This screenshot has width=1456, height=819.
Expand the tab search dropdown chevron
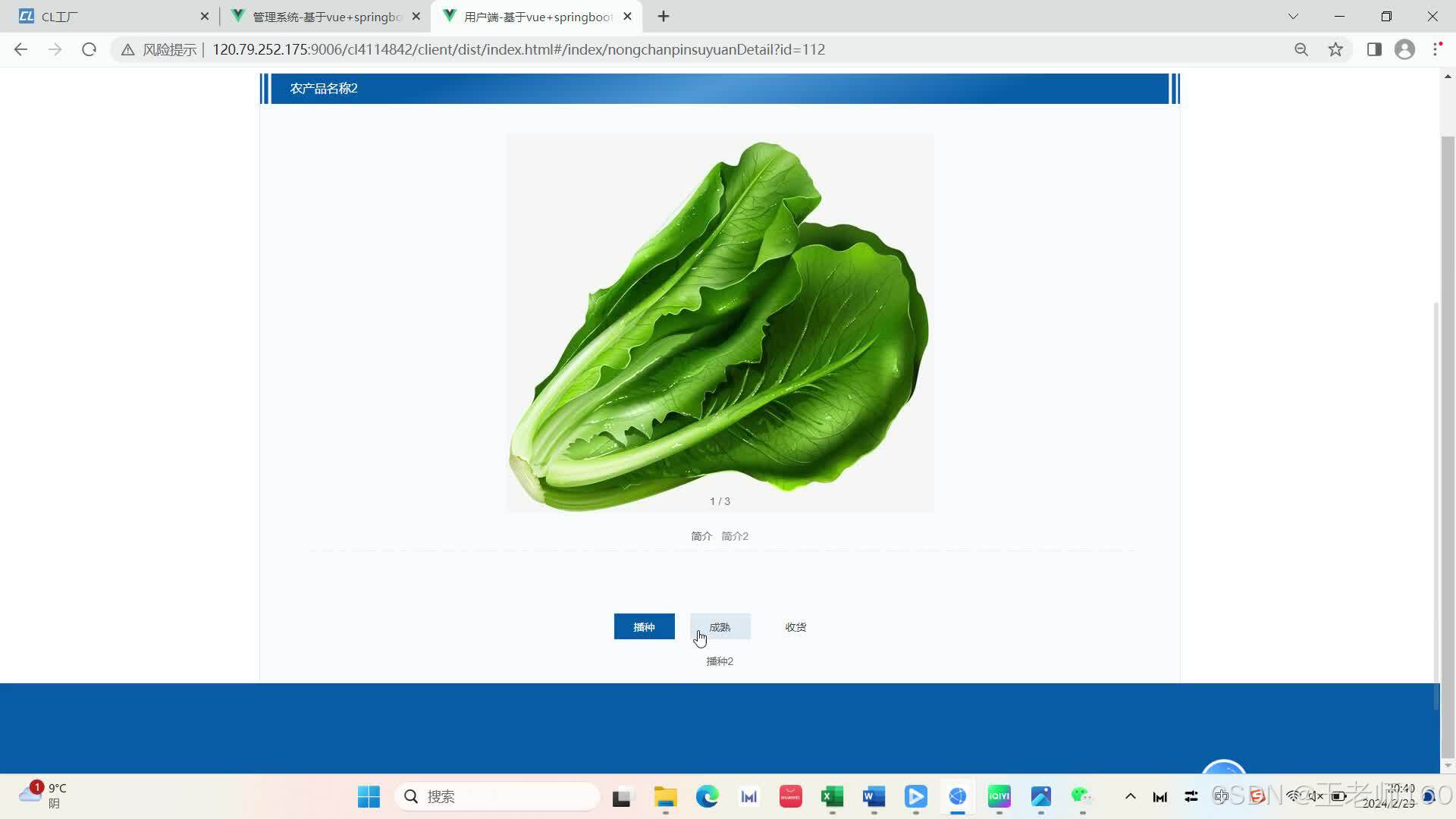1293,16
